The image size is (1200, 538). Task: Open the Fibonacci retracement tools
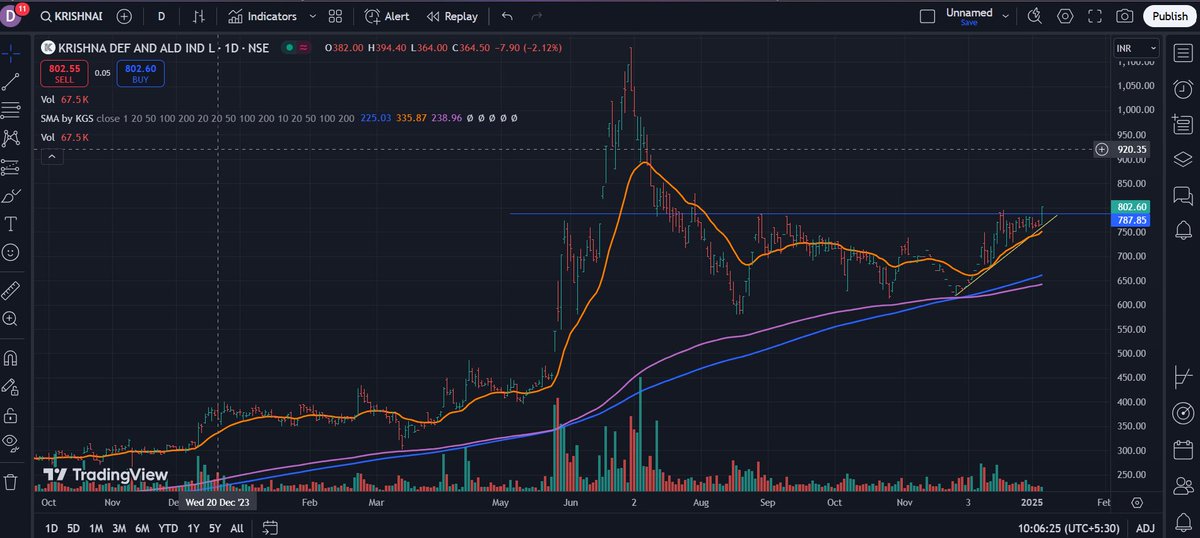click(11, 109)
